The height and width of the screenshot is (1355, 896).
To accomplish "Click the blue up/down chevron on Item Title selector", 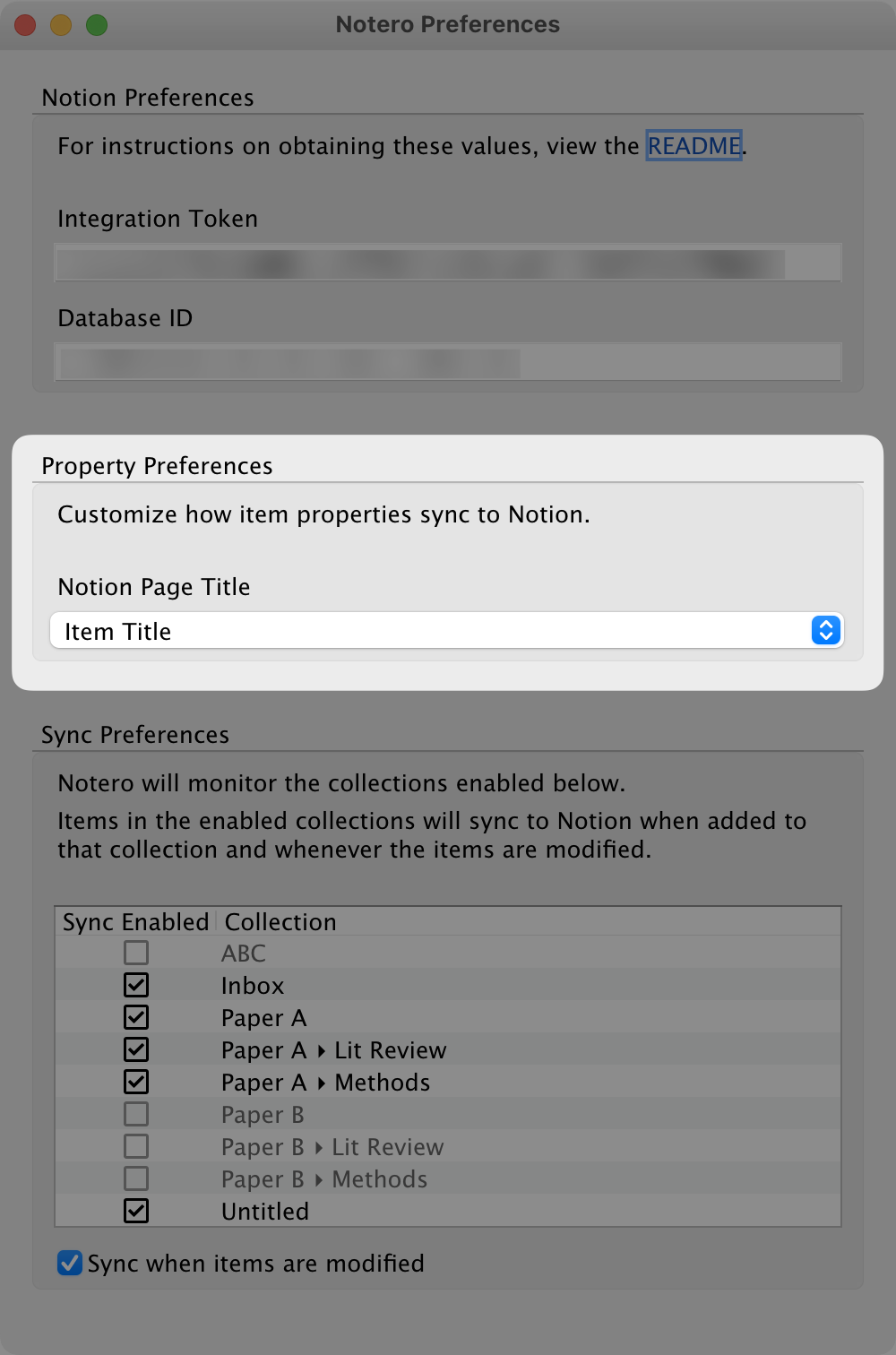I will coord(824,631).
